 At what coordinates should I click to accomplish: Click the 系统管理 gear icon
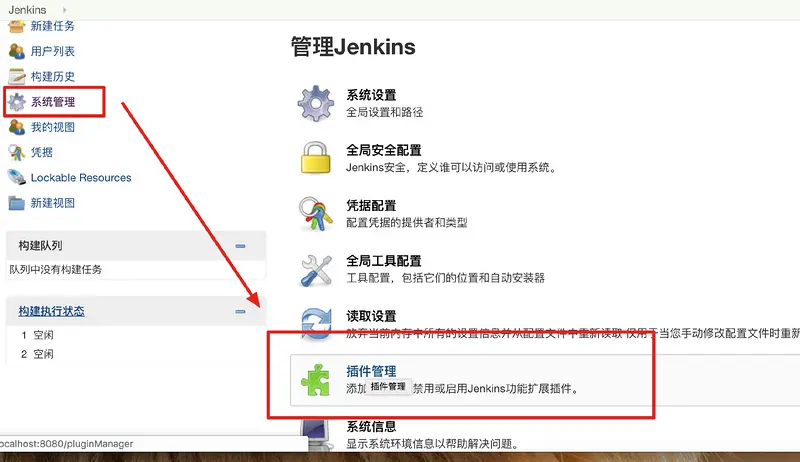[17, 102]
